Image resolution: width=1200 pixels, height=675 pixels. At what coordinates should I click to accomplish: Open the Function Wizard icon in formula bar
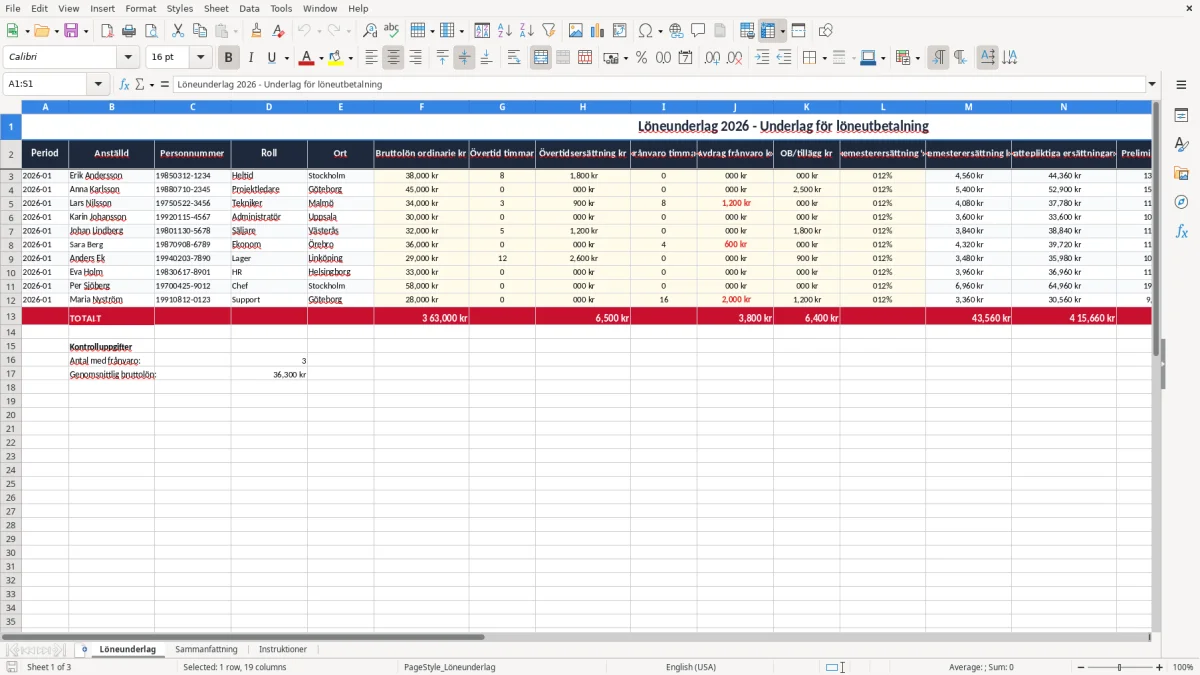click(x=124, y=84)
